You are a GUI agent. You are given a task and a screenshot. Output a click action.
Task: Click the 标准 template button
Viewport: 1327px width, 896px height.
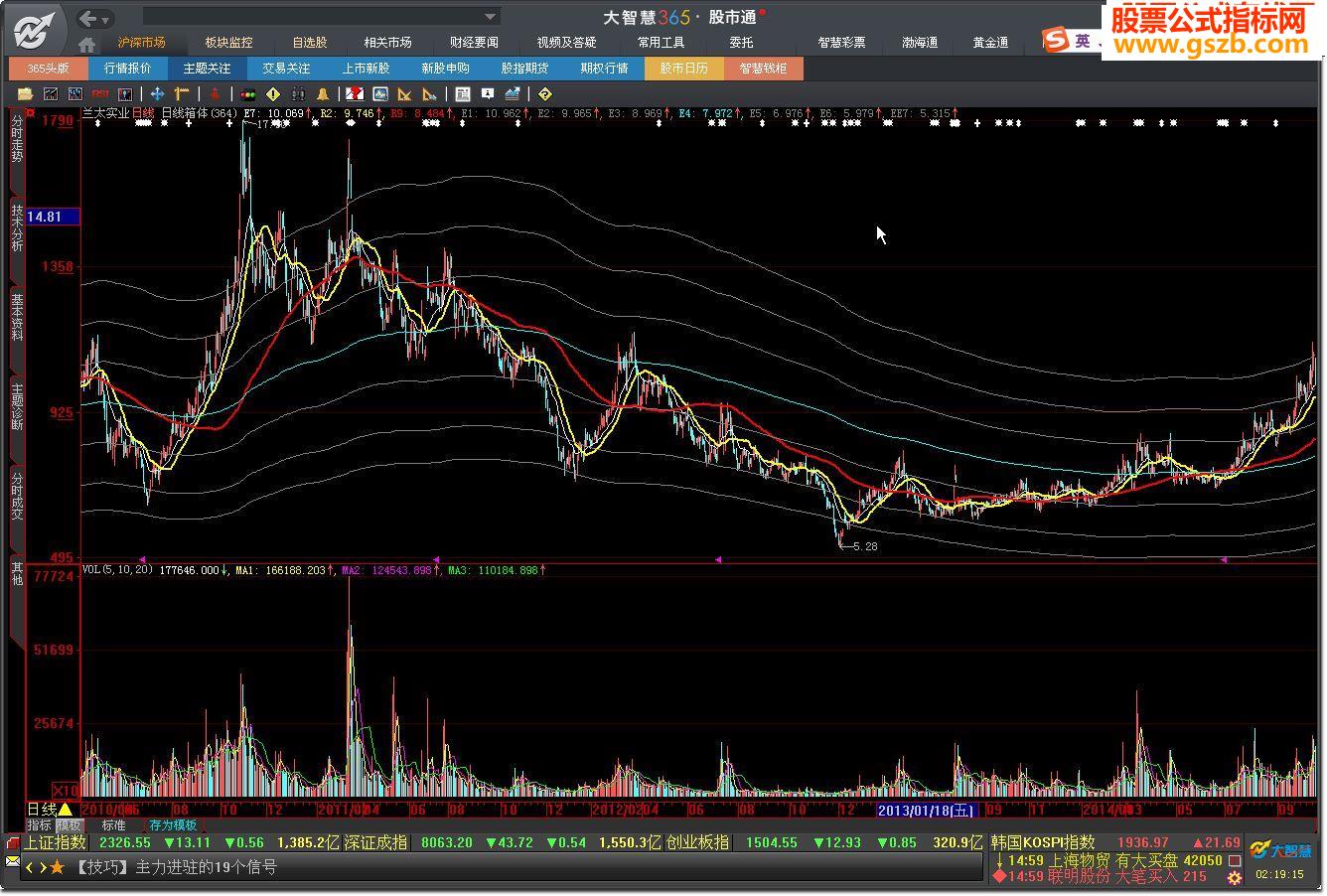tap(114, 825)
